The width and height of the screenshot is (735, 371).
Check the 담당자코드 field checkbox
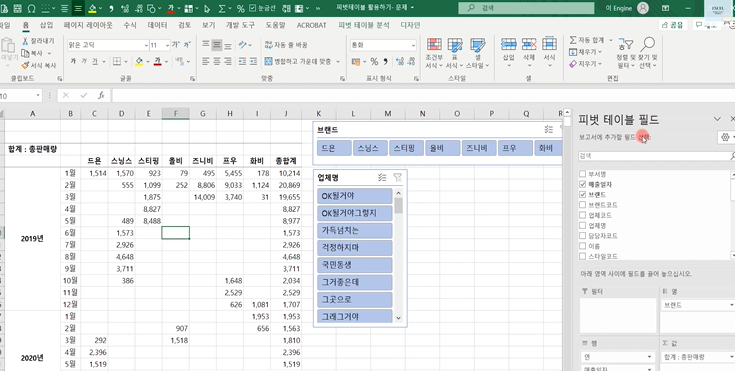(x=583, y=236)
